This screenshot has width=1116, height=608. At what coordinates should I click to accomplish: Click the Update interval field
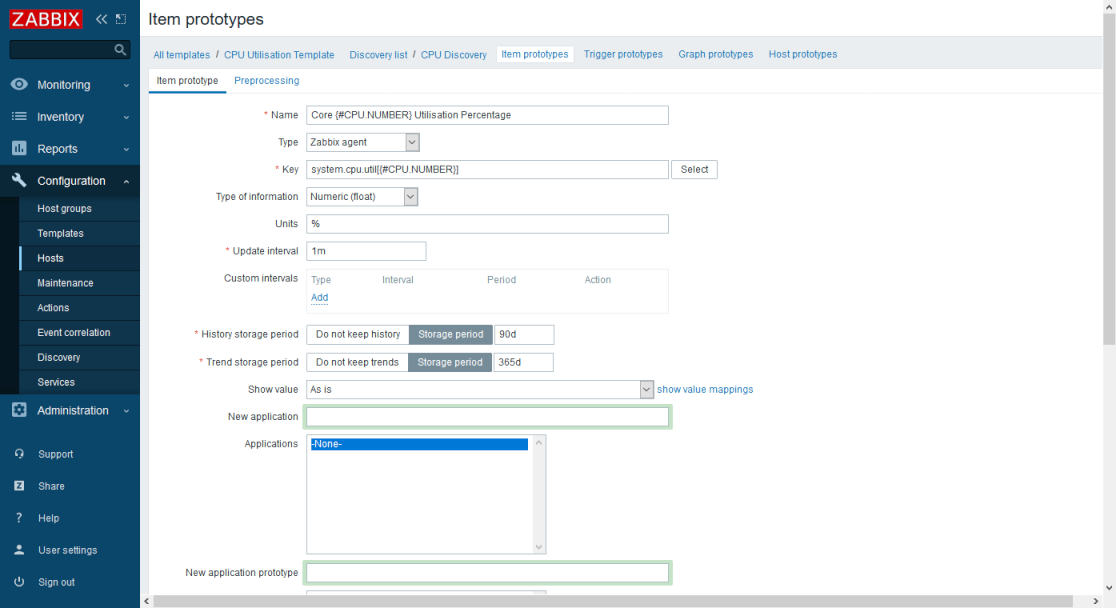point(367,251)
